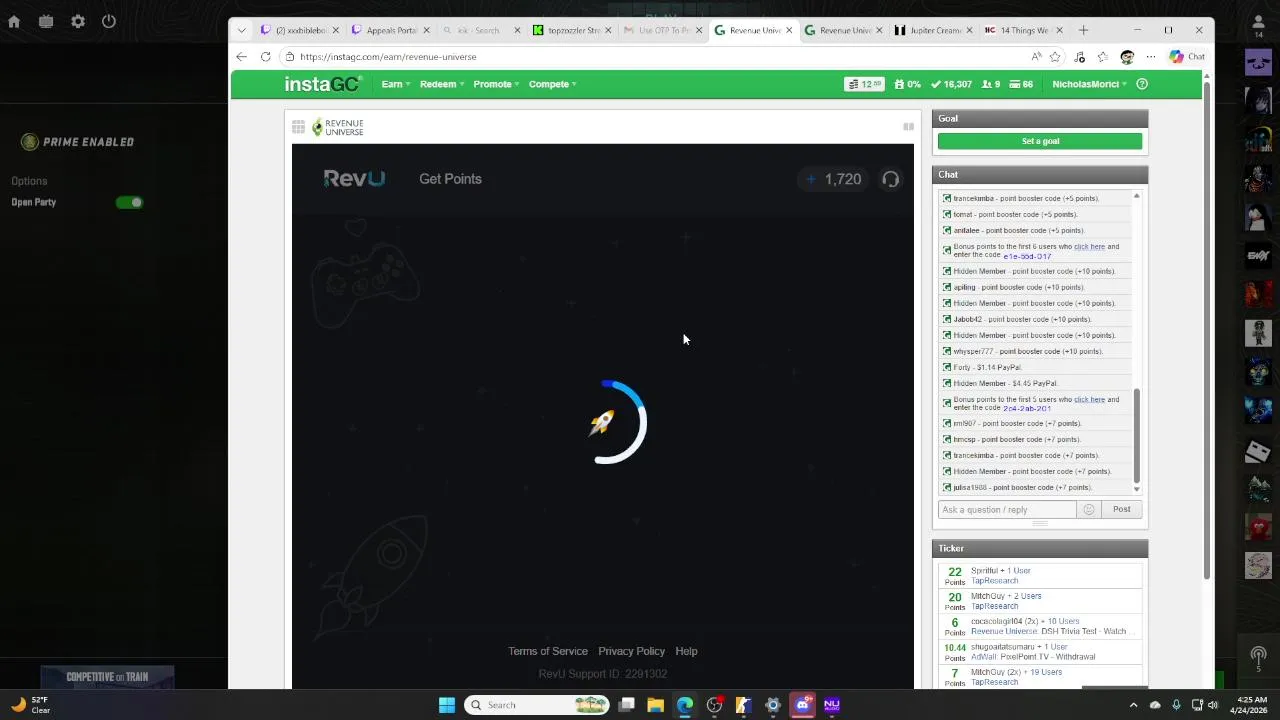The width and height of the screenshot is (1280, 720).
Task: Expand the Earn menu
Action: click(x=395, y=84)
